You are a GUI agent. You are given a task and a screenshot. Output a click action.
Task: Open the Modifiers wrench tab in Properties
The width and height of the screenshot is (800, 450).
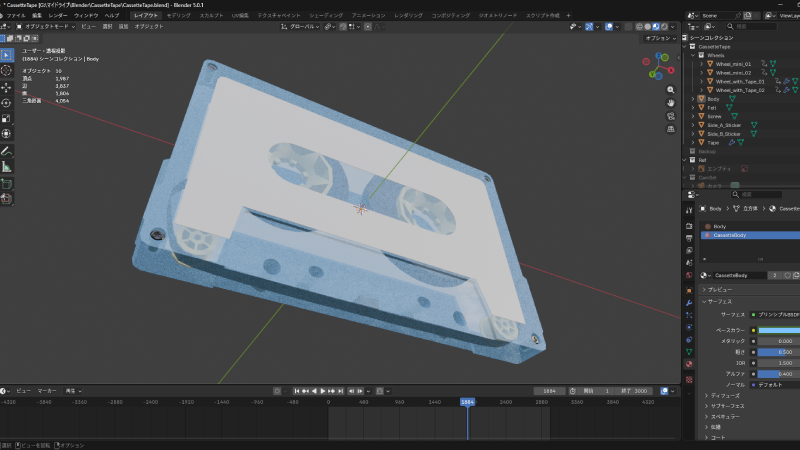[x=689, y=302]
